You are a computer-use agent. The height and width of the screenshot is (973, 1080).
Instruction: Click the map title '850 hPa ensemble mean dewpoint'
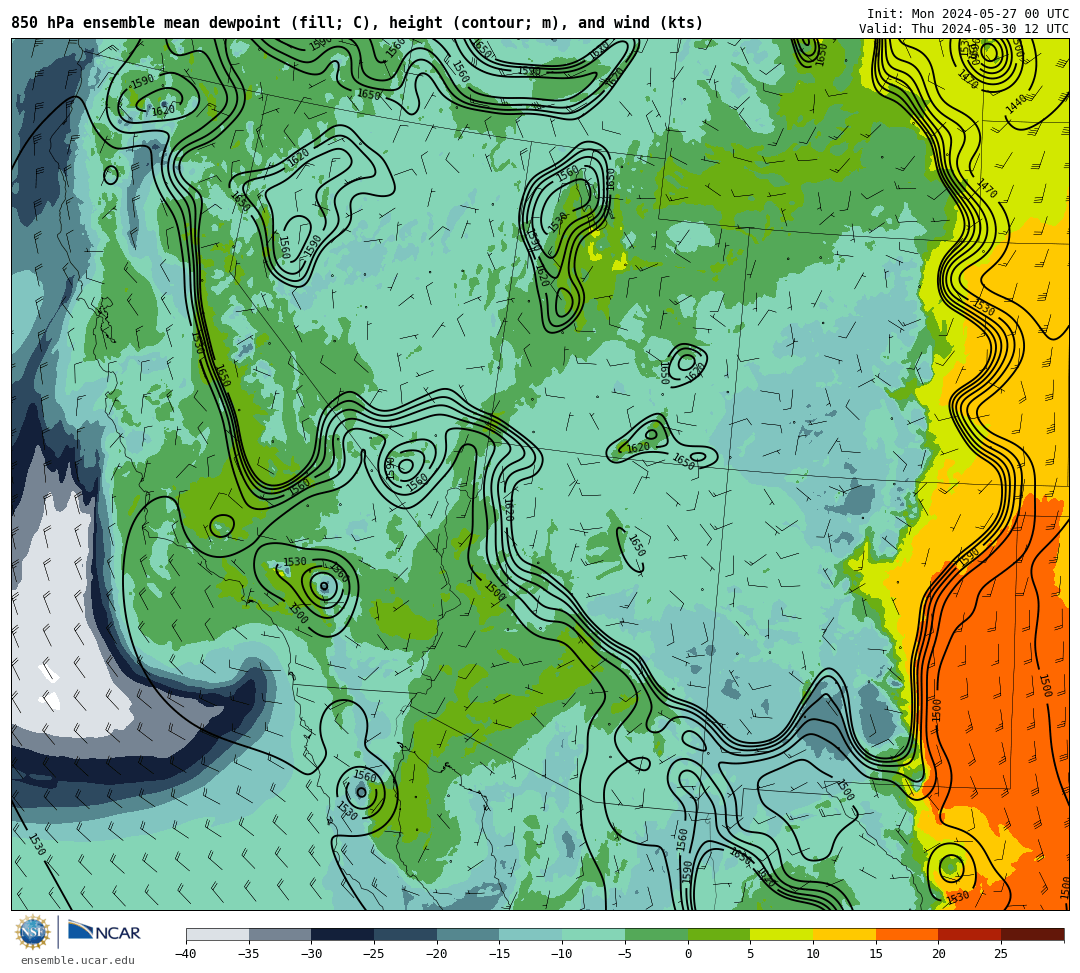click(x=146, y=23)
